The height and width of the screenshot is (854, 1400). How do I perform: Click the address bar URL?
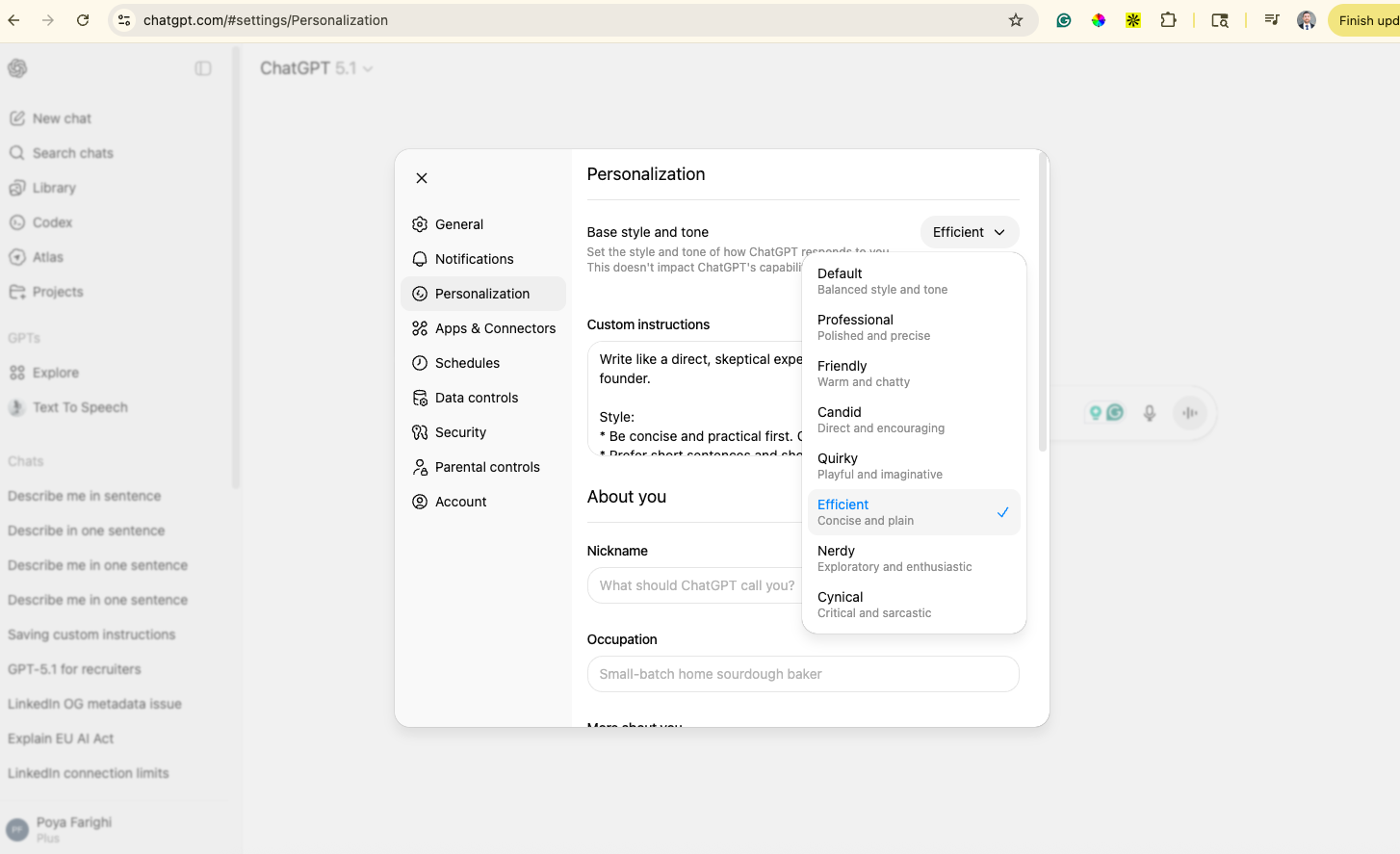266,20
